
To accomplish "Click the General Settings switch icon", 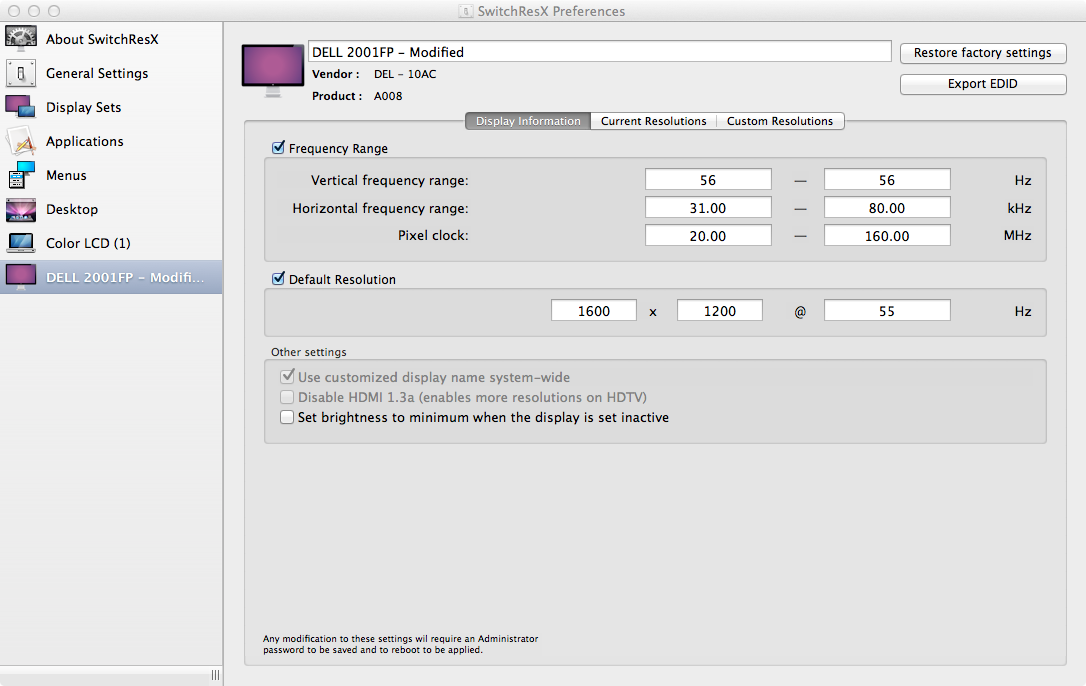I will [x=21, y=73].
